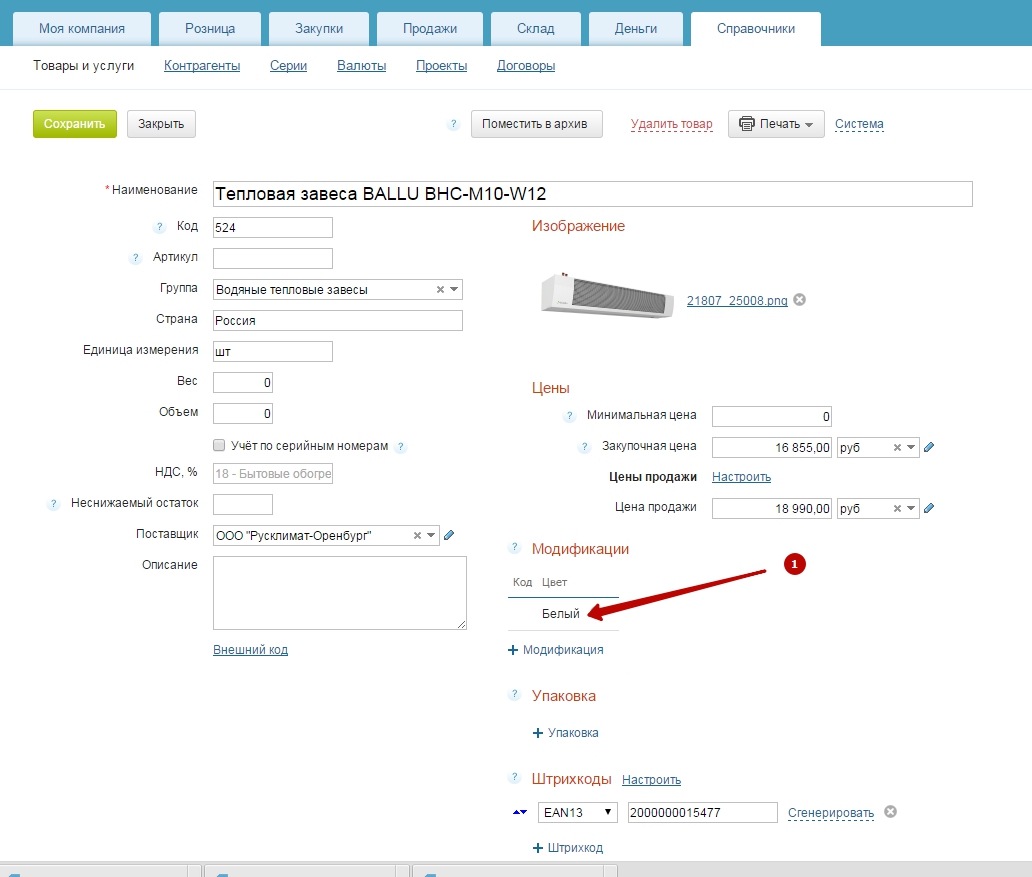Open Валюты submenu link
This screenshot has height=877, width=1032.
361,66
